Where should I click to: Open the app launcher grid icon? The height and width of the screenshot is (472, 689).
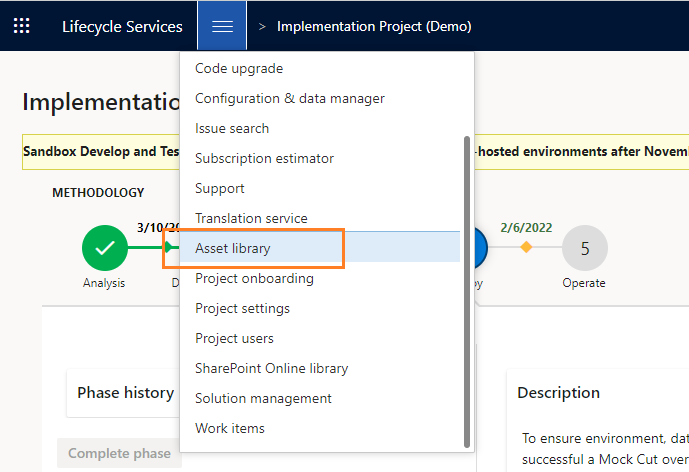22,26
